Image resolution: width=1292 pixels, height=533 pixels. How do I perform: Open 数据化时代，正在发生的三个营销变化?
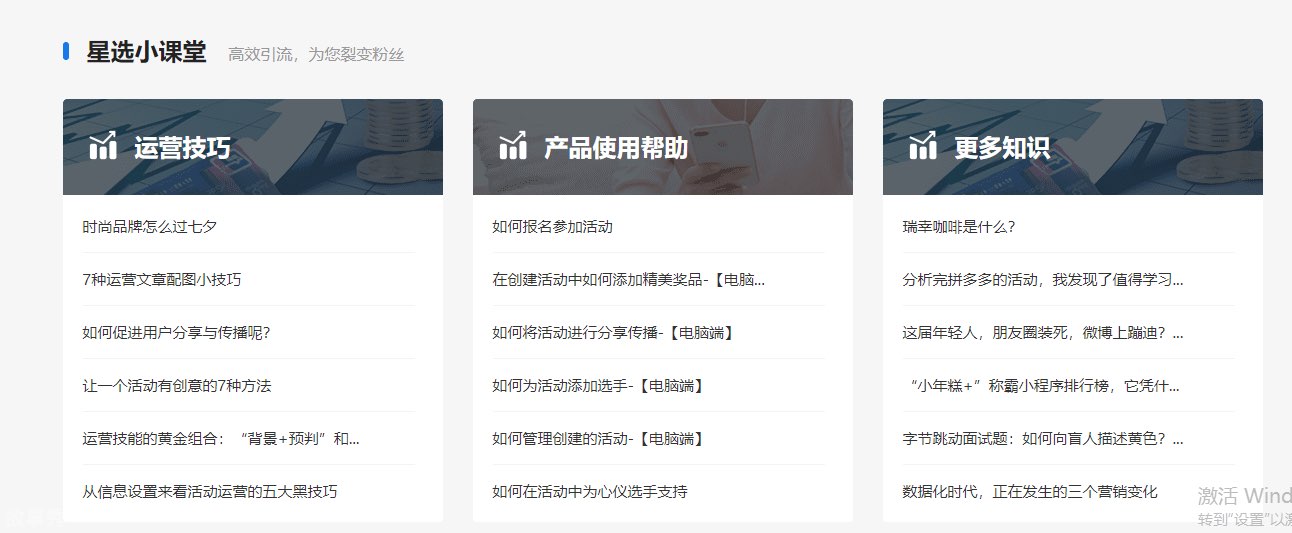pos(1030,492)
